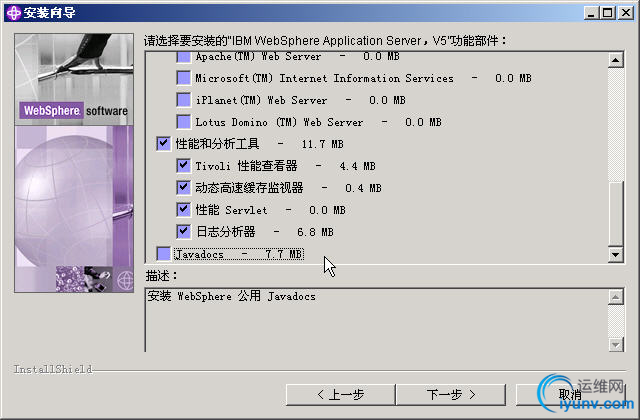
Task: Check the Lotus Domino (TM) Web Server checkbox
Action: coord(184,122)
